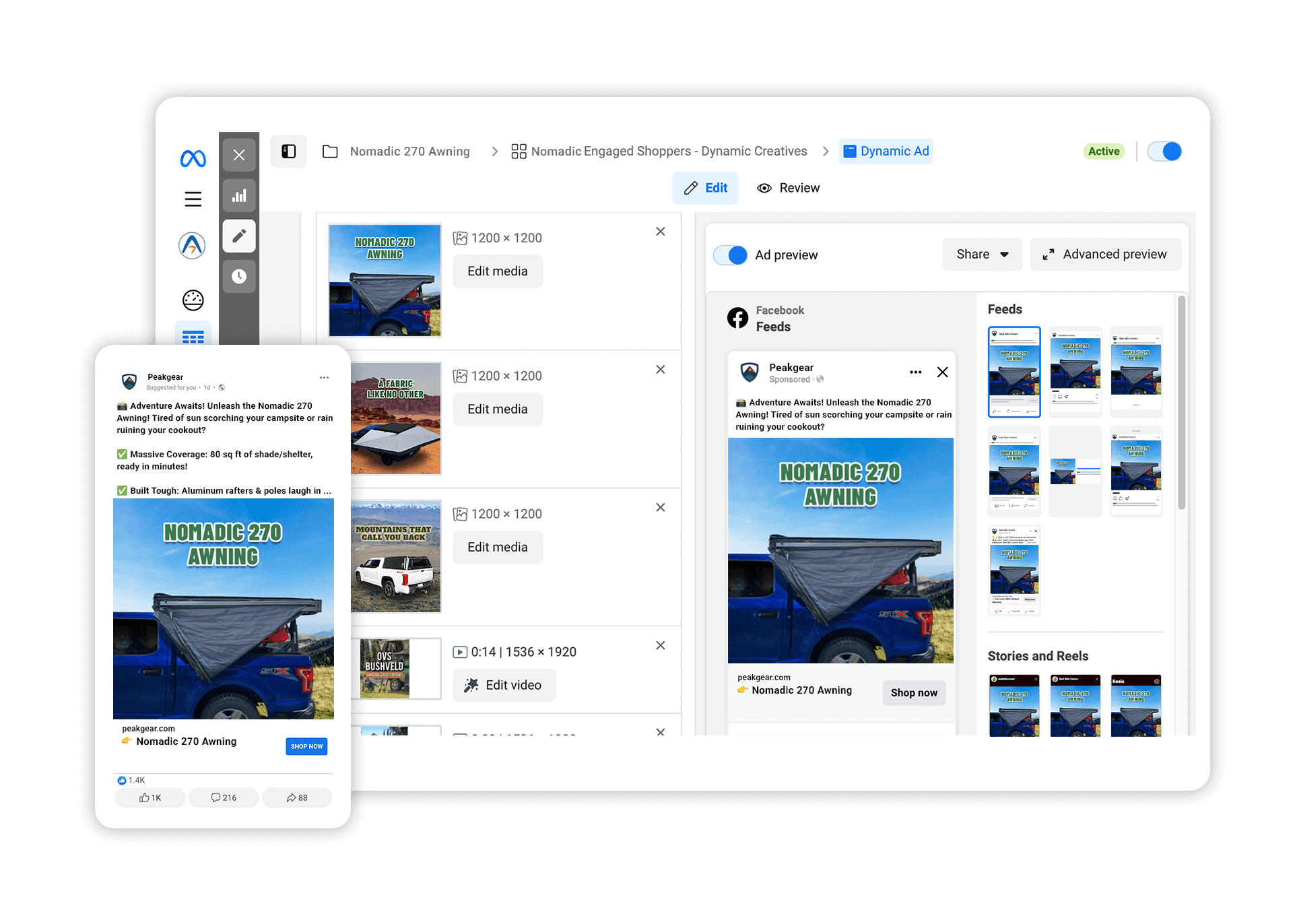This screenshot has width=1293, height=924.
Task: Click the Meta logo in the top left
Action: click(193, 158)
